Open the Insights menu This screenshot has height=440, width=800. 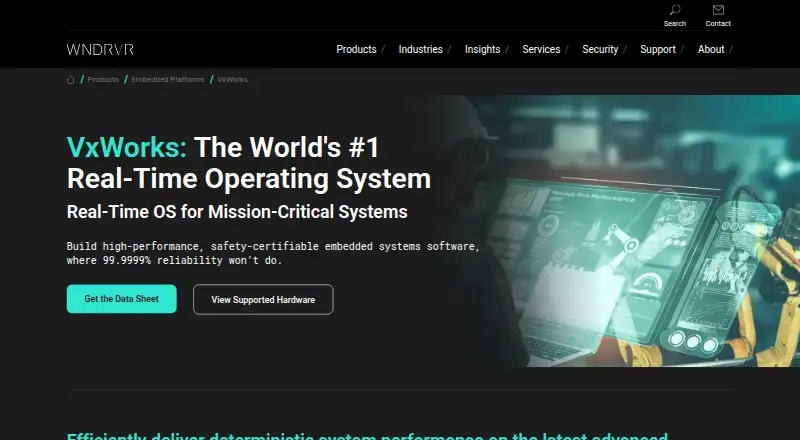(x=482, y=50)
